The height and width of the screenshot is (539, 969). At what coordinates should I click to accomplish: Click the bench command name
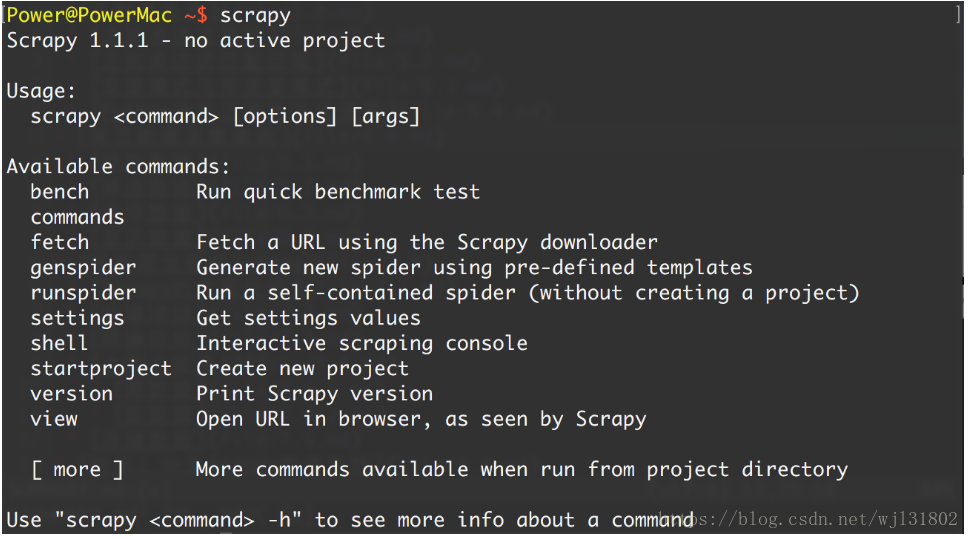click(x=59, y=192)
